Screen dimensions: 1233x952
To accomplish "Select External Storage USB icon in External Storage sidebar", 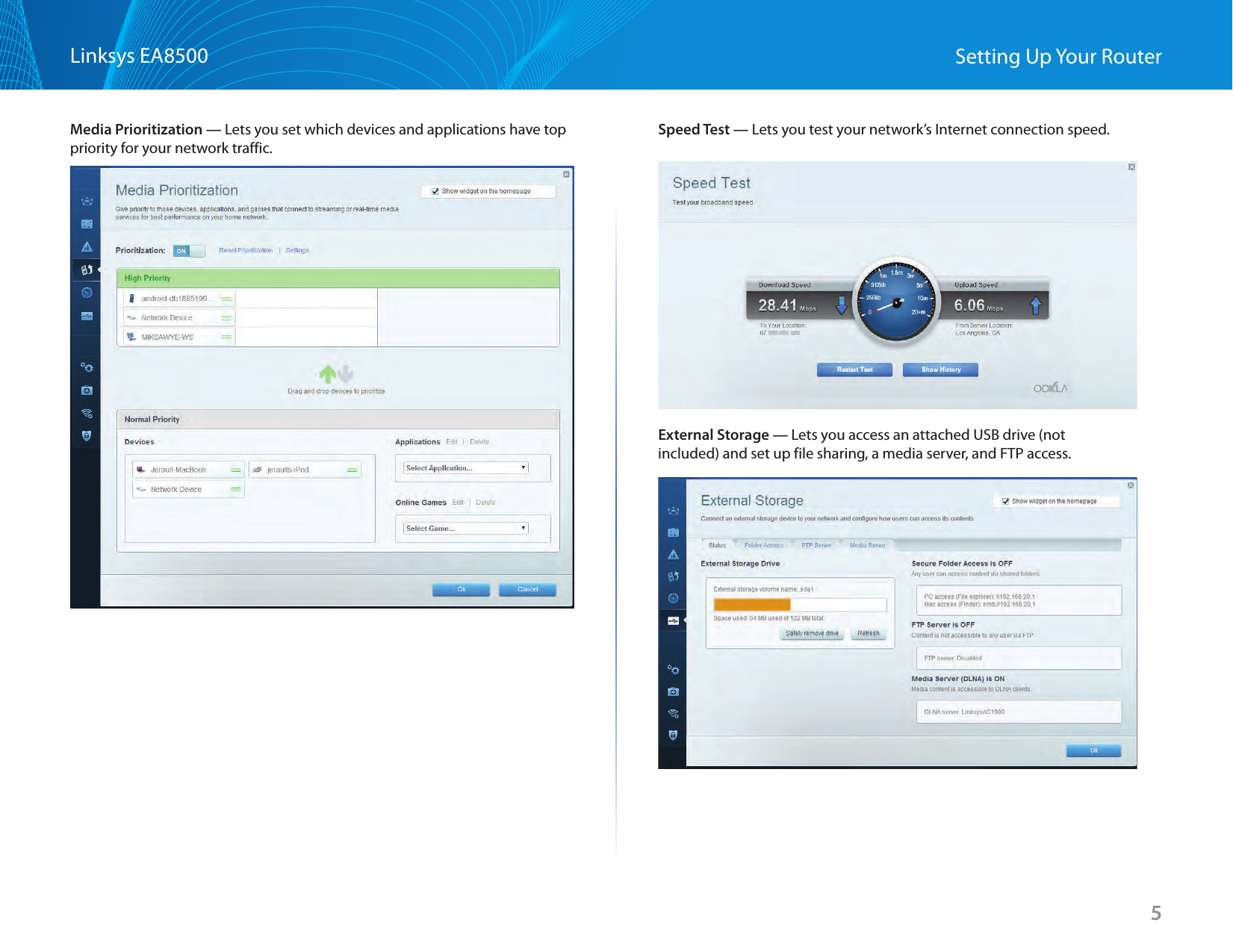I will pyautogui.click(x=673, y=620).
